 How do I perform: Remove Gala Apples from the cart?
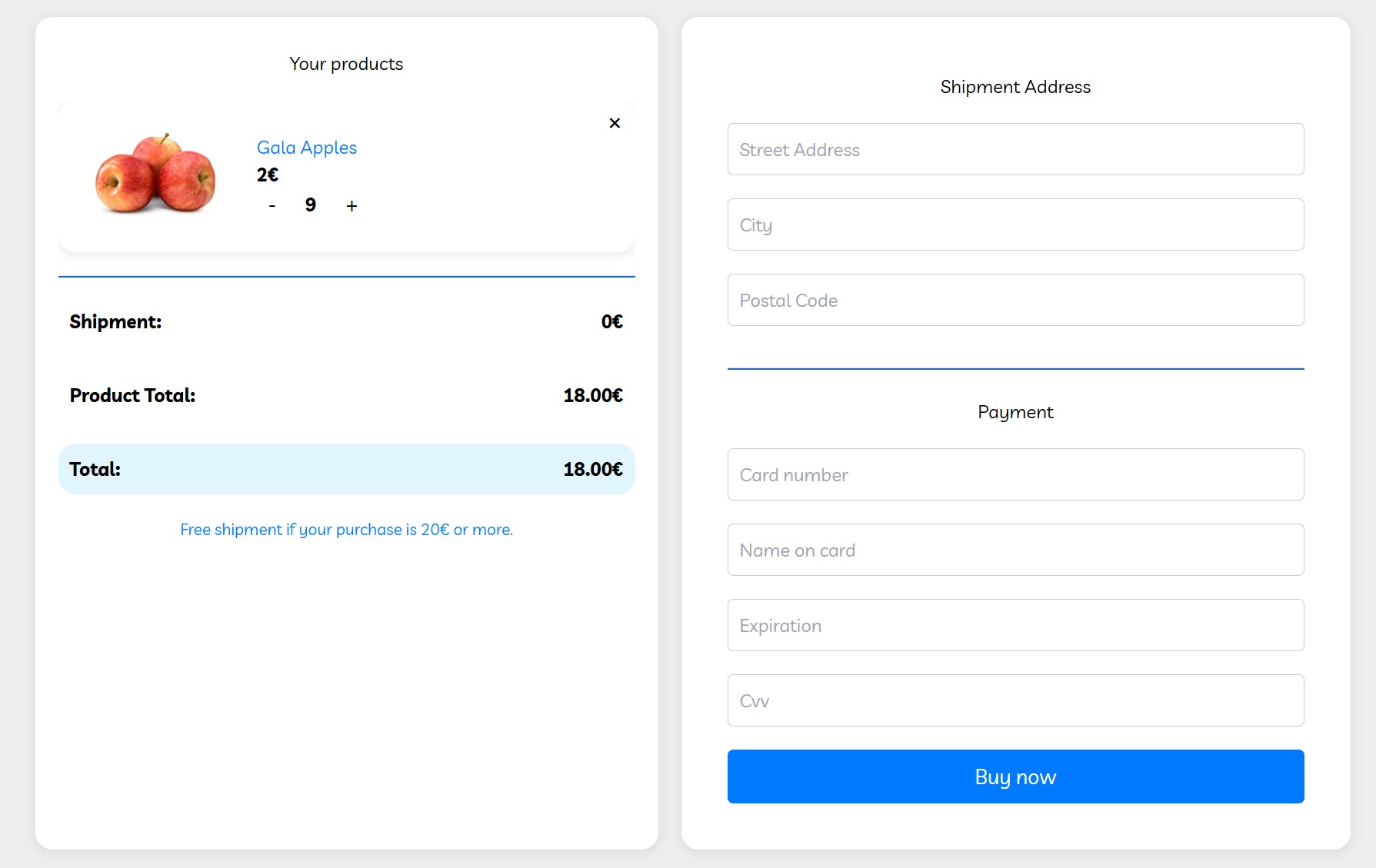tap(615, 123)
